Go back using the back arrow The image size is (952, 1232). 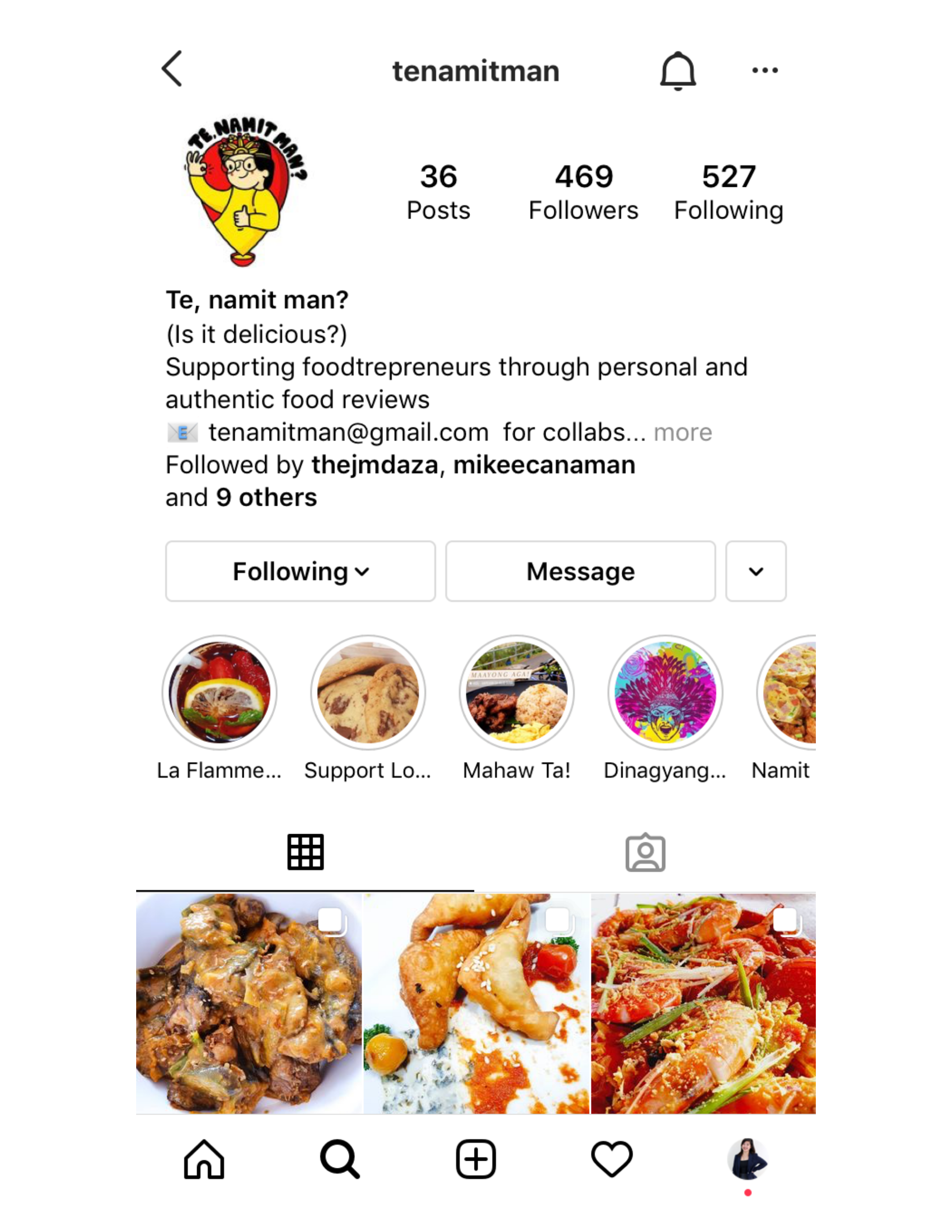pyautogui.click(x=172, y=69)
